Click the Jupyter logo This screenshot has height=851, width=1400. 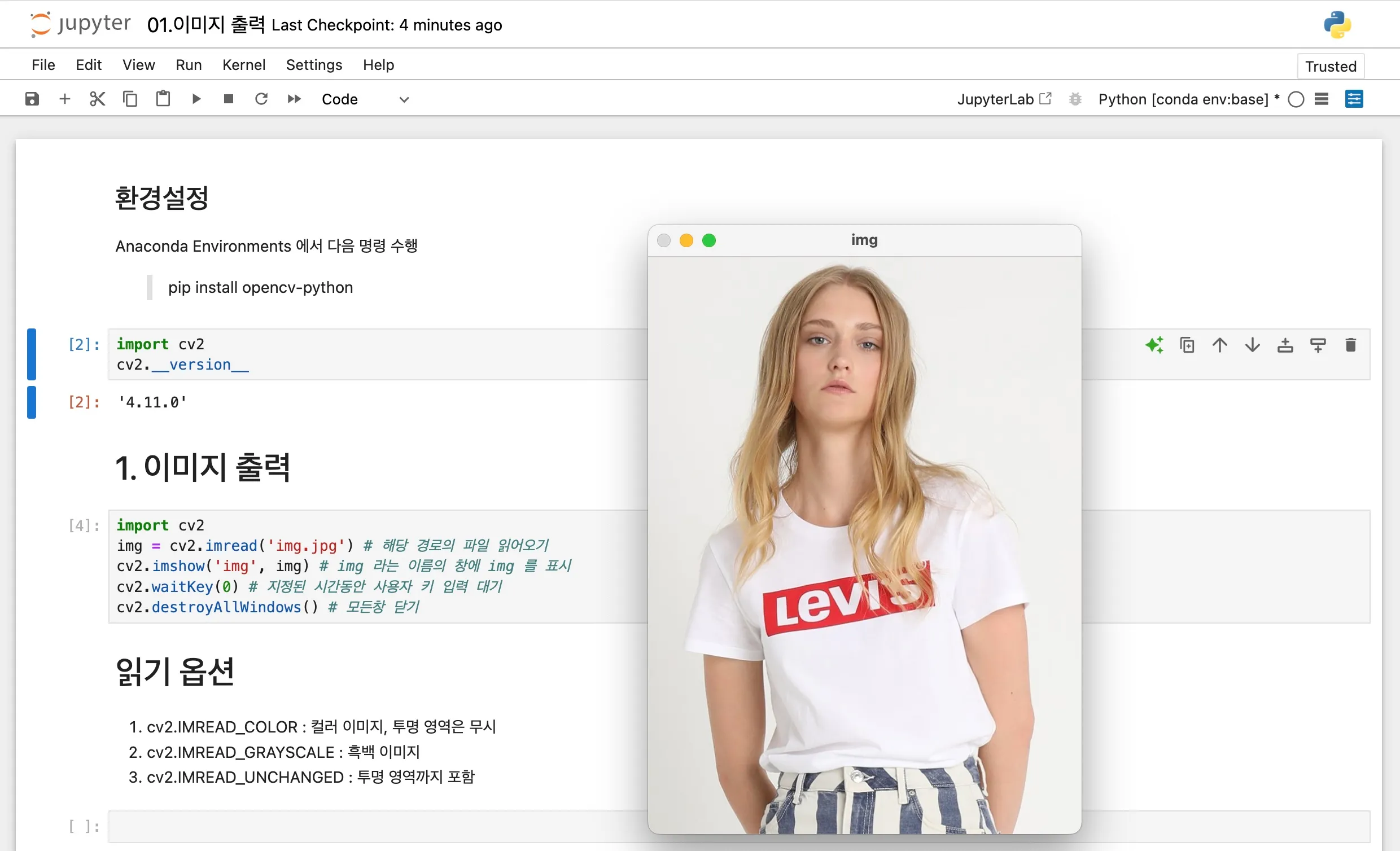click(80, 24)
